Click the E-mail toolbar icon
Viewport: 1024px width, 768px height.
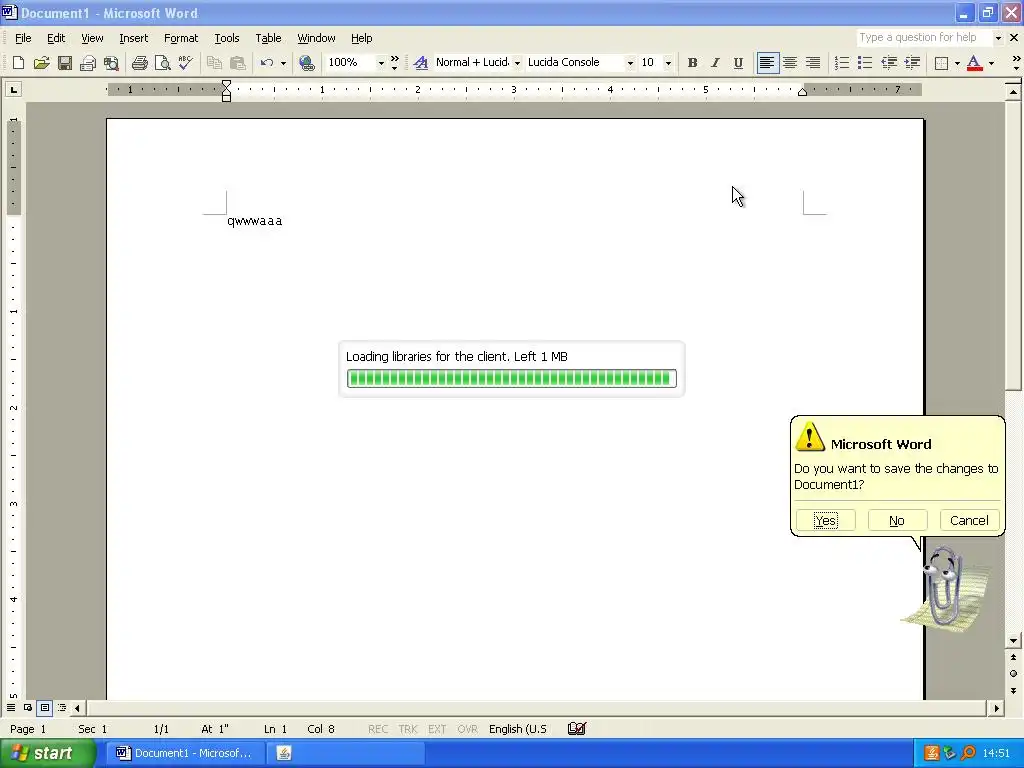click(88, 63)
